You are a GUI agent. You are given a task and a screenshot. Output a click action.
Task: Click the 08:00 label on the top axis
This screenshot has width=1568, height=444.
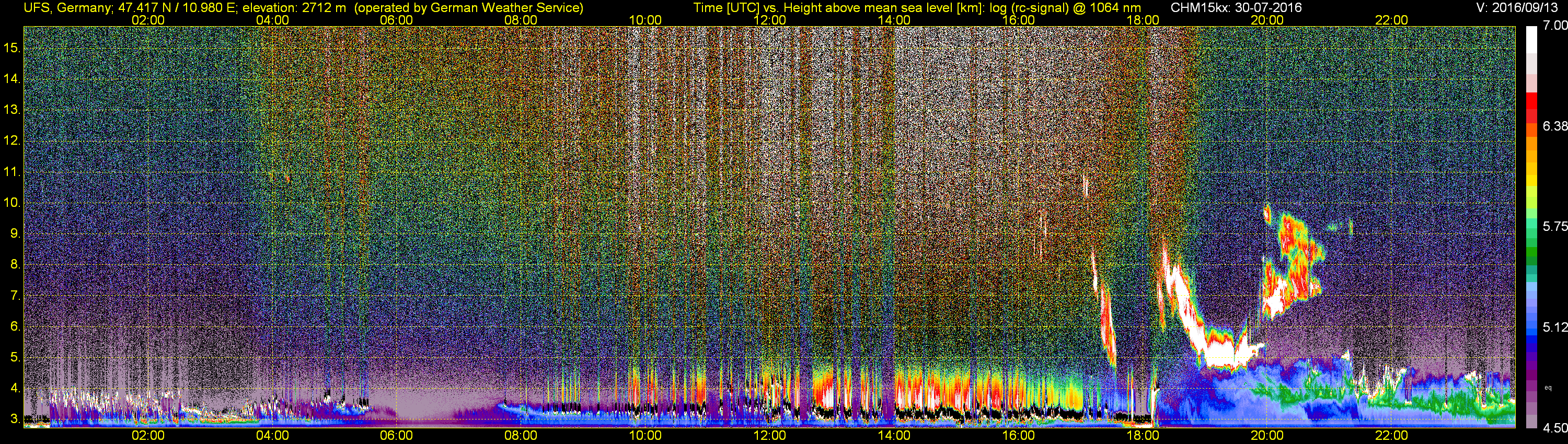521,20
